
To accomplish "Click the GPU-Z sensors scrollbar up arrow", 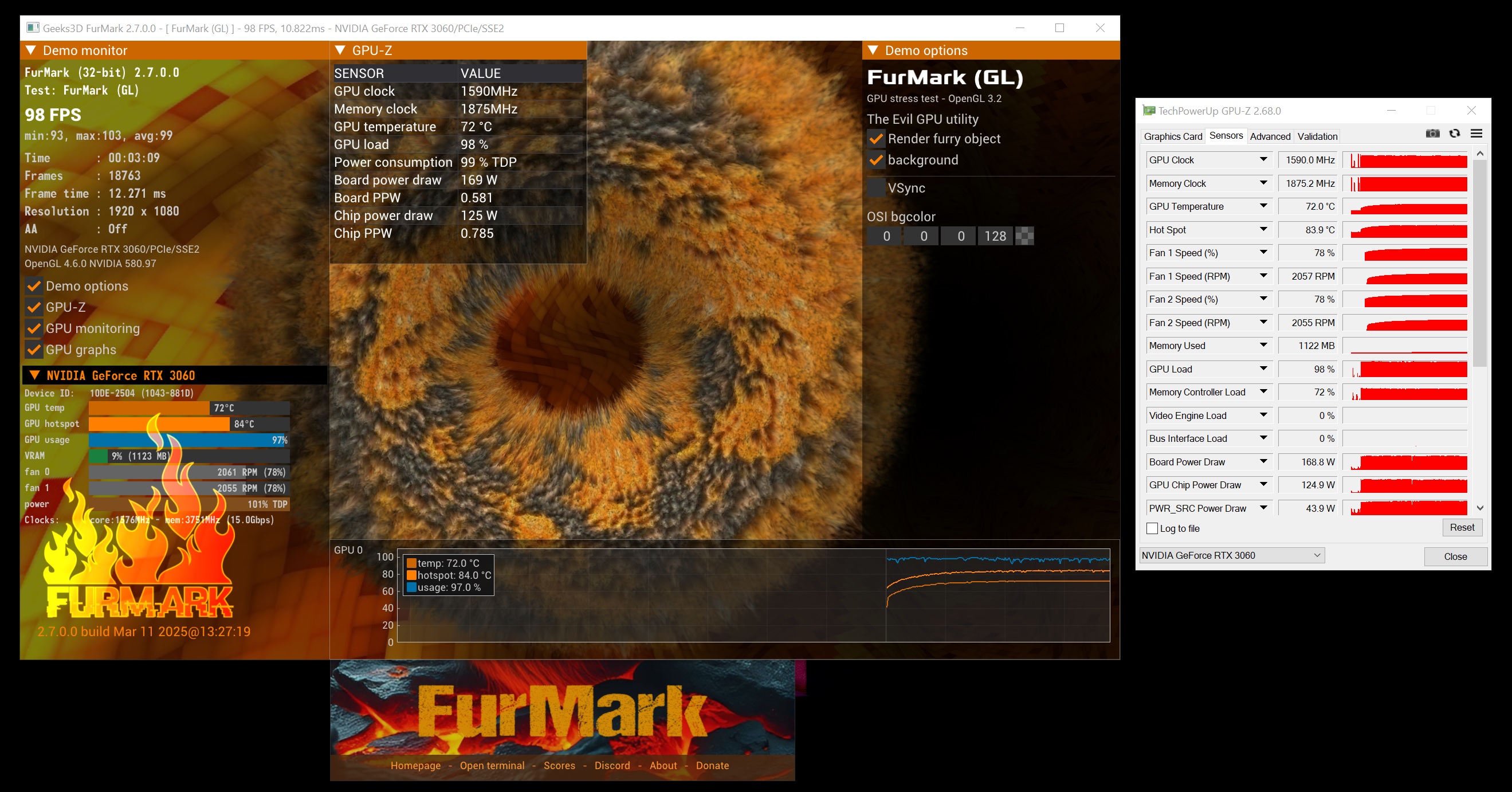I will click(1480, 154).
